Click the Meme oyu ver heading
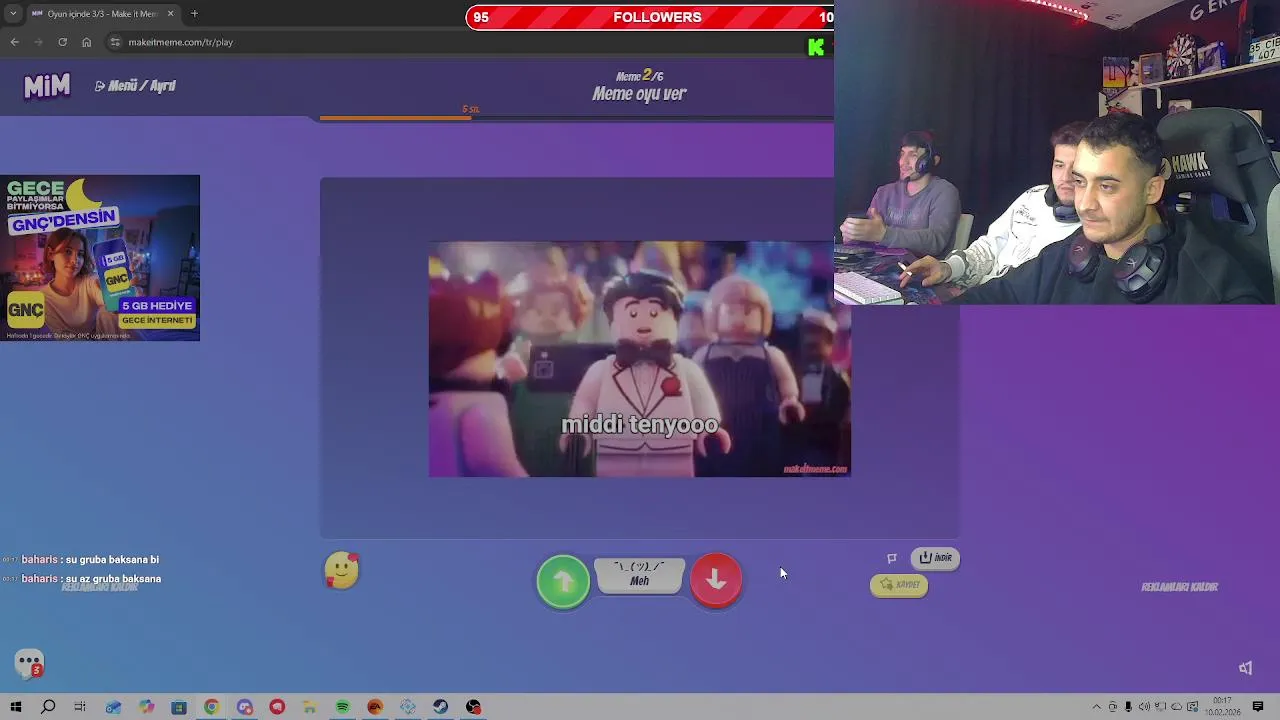Image resolution: width=1280 pixels, height=720 pixels. (639, 94)
